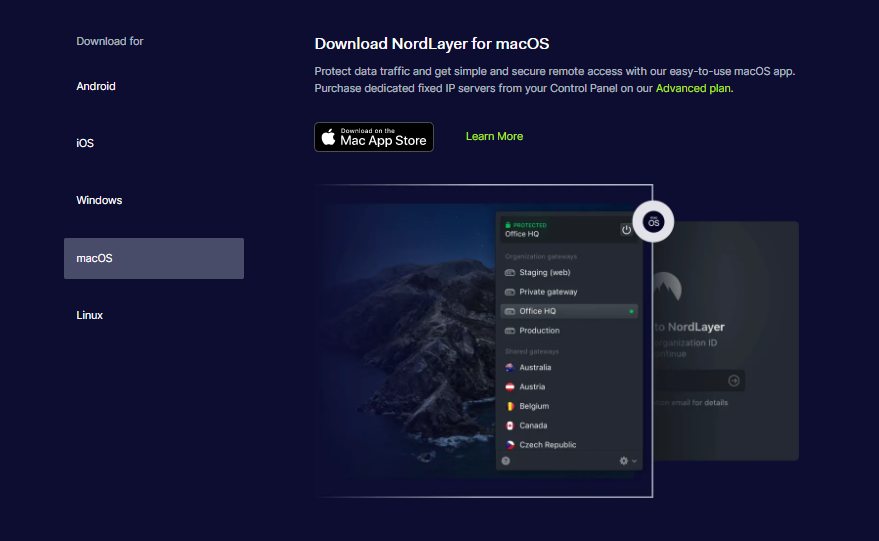Click the power button beside Office HQ
Image resolution: width=879 pixels, height=541 pixels.
[x=626, y=229]
